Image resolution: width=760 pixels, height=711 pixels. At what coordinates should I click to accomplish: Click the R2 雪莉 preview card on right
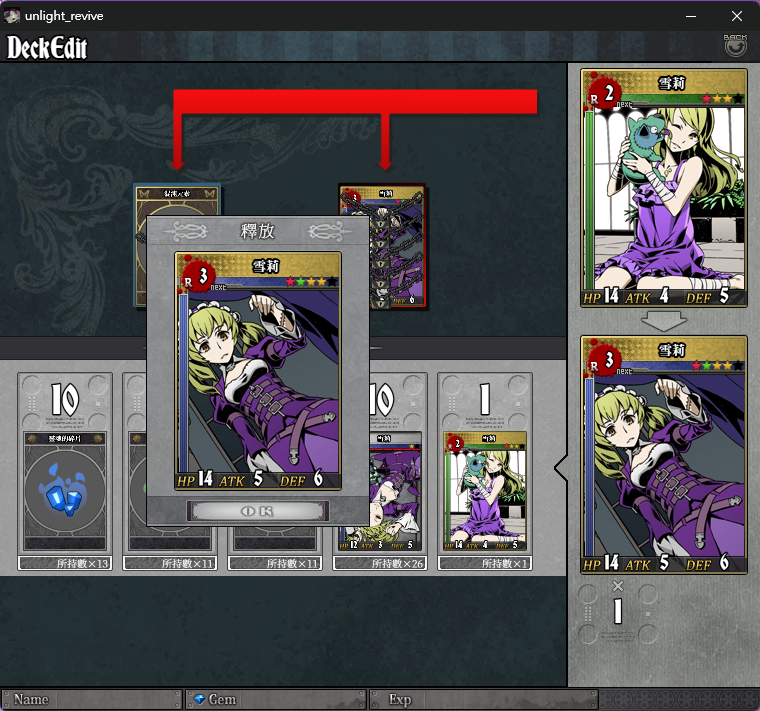tap(664, 188)
